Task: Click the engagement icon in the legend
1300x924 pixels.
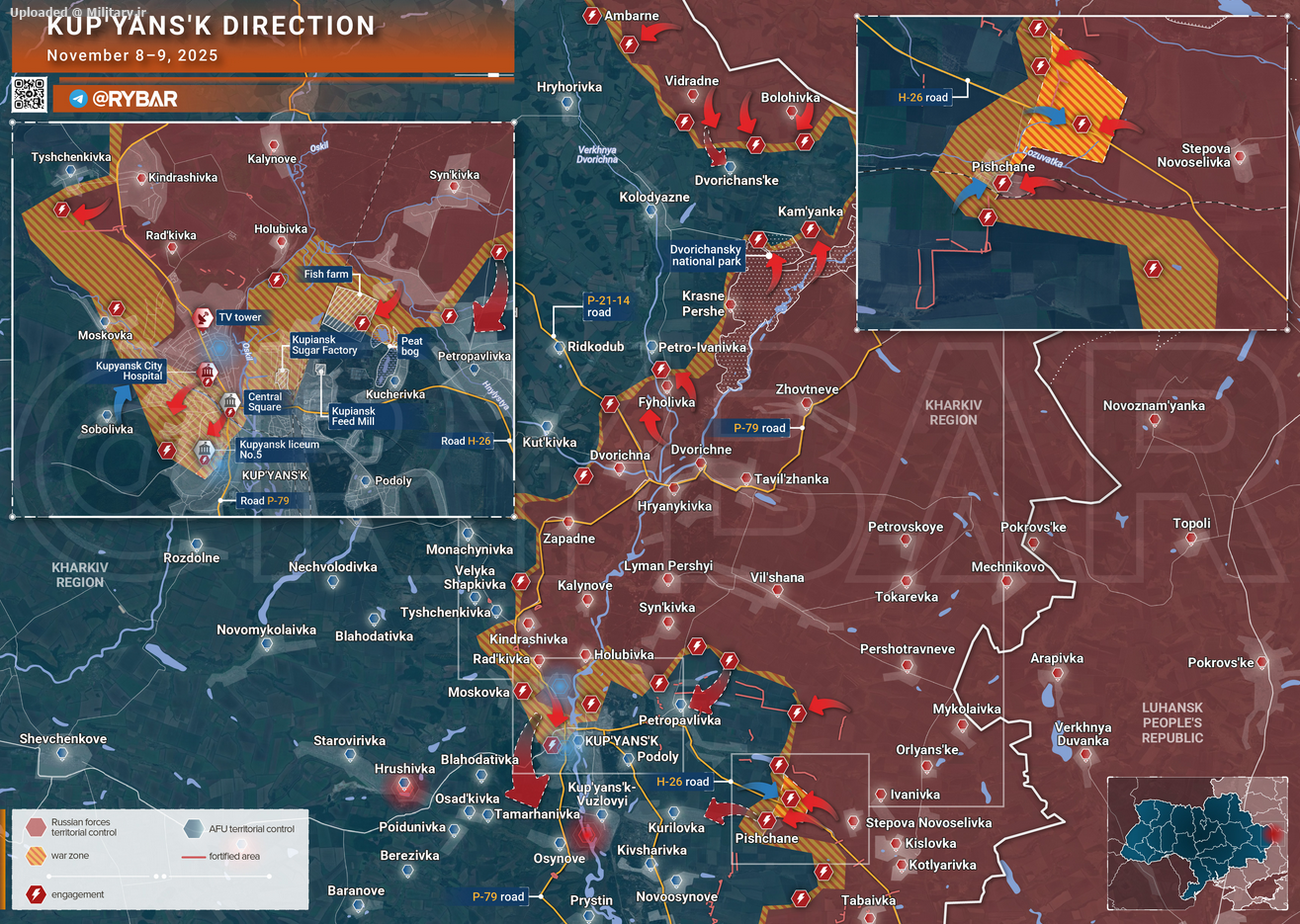Action: tap(37, 894)
